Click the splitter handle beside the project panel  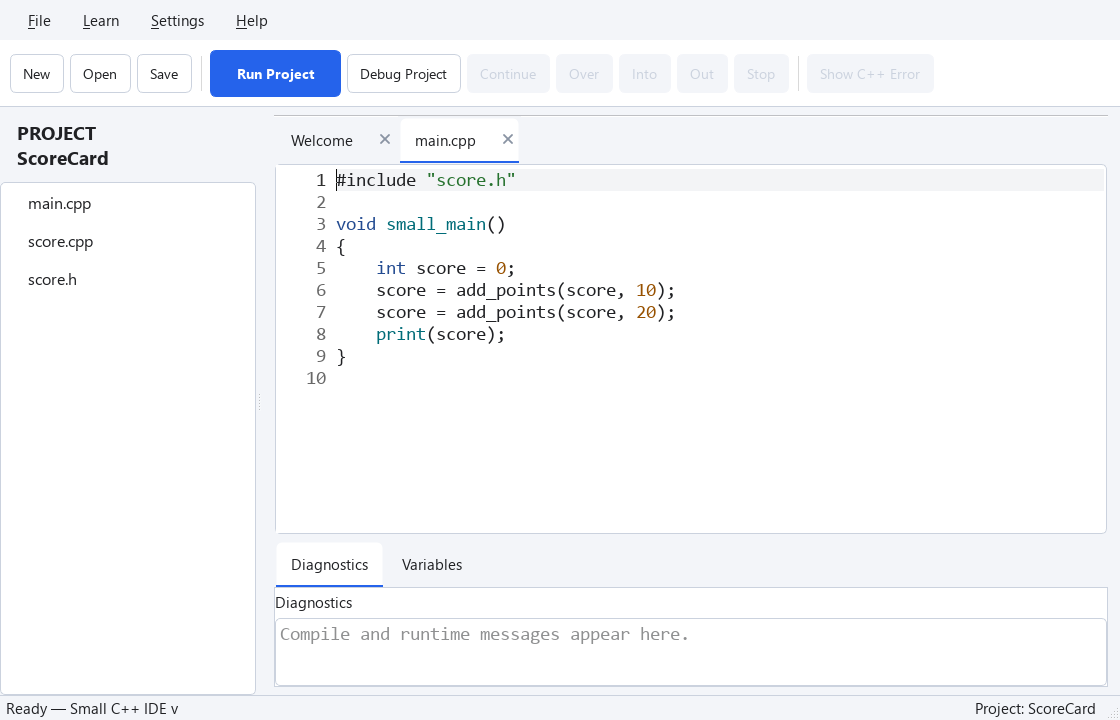[x=259, y=402]
